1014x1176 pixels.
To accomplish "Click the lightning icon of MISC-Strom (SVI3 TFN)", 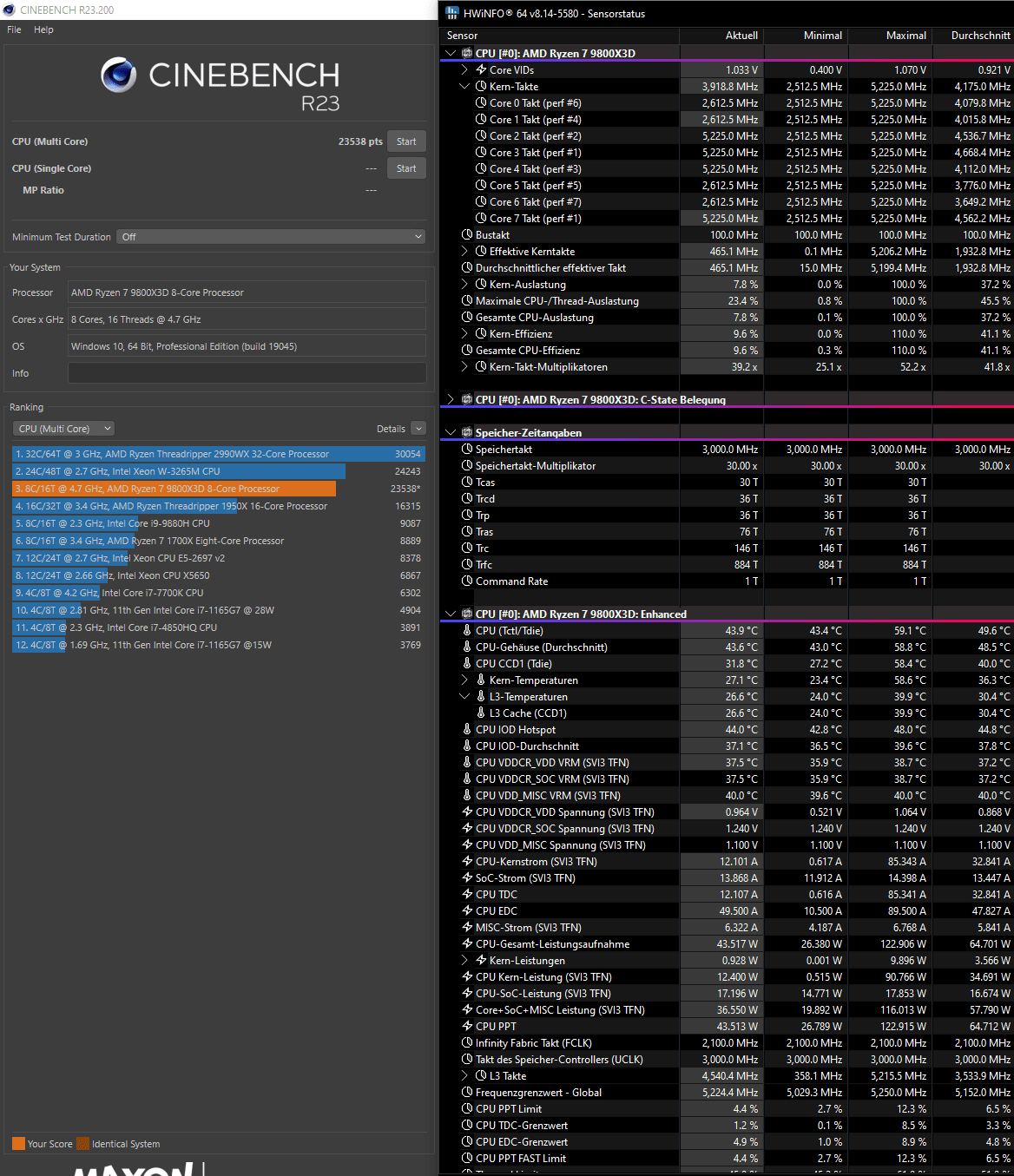I will pyautogui.click(x=467, y=927).
